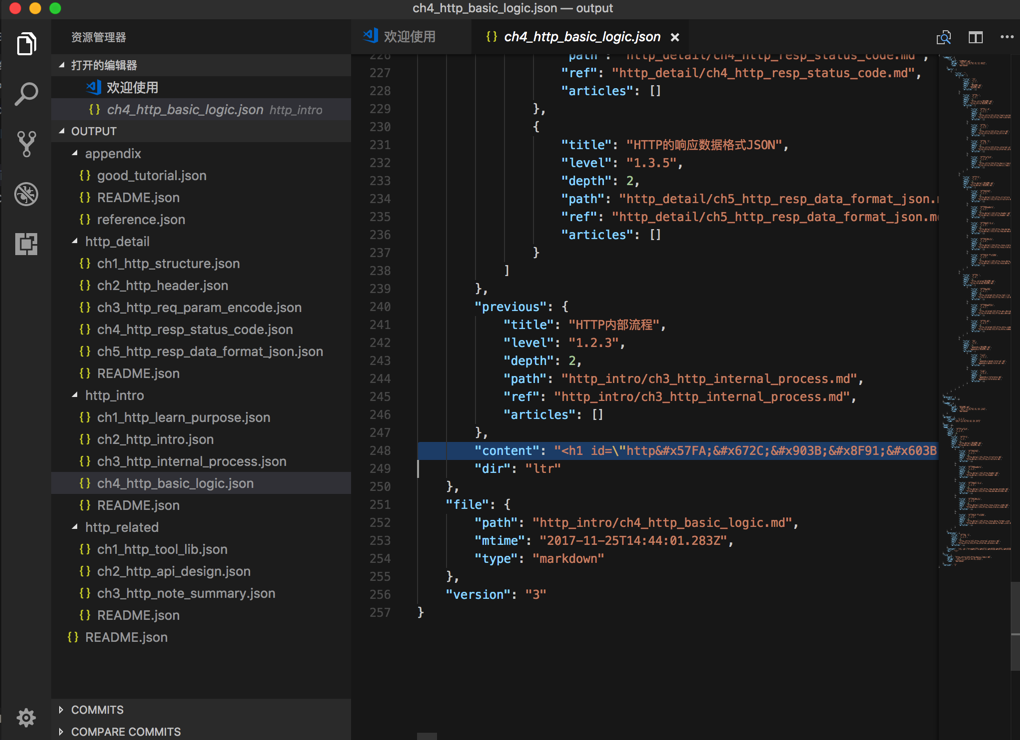1020x740 pixels.
Task: Open the more actions ellipsis menu
Action: tap(1006, 37)
